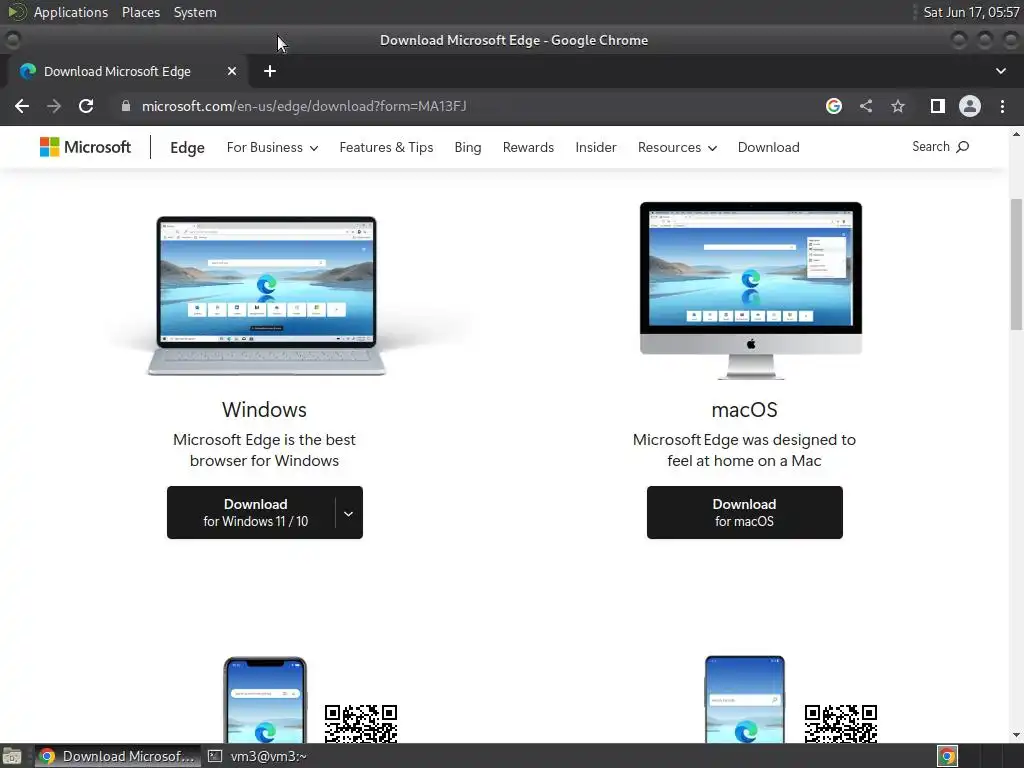
Task: Share this page via share icon
Action: click(866, 106)
